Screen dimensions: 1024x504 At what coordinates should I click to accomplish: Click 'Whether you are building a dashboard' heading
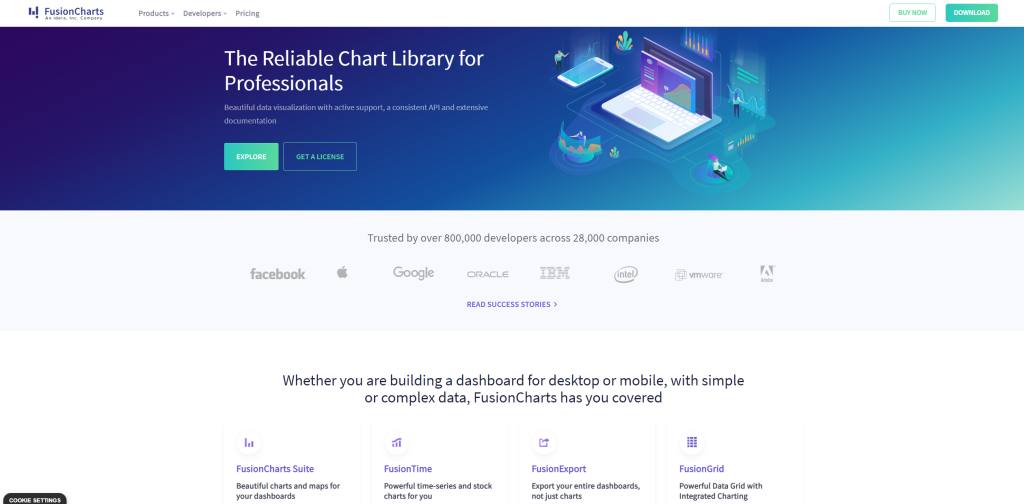pyautogui.click(x=513, y=388)
